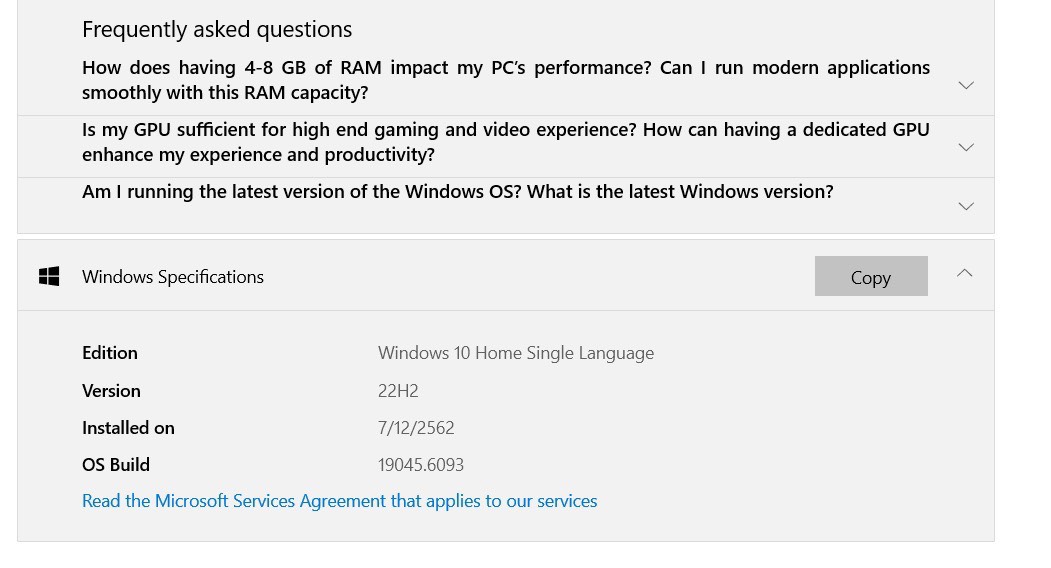Open the latest Windows OS question text
This screenshot has height=568, width=1051.
pyautogui.click(x=457, y=191)
